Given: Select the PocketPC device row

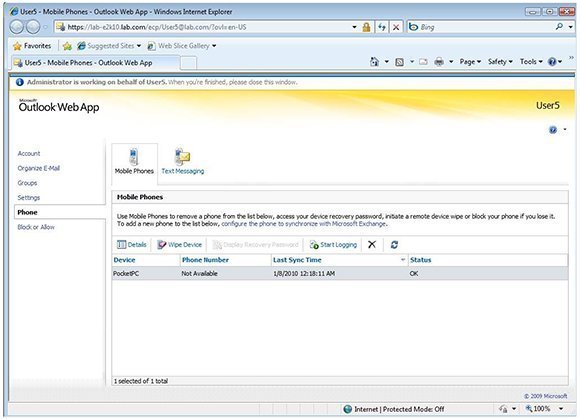Looking at the screenshot, I should click(x=340, y=273).
